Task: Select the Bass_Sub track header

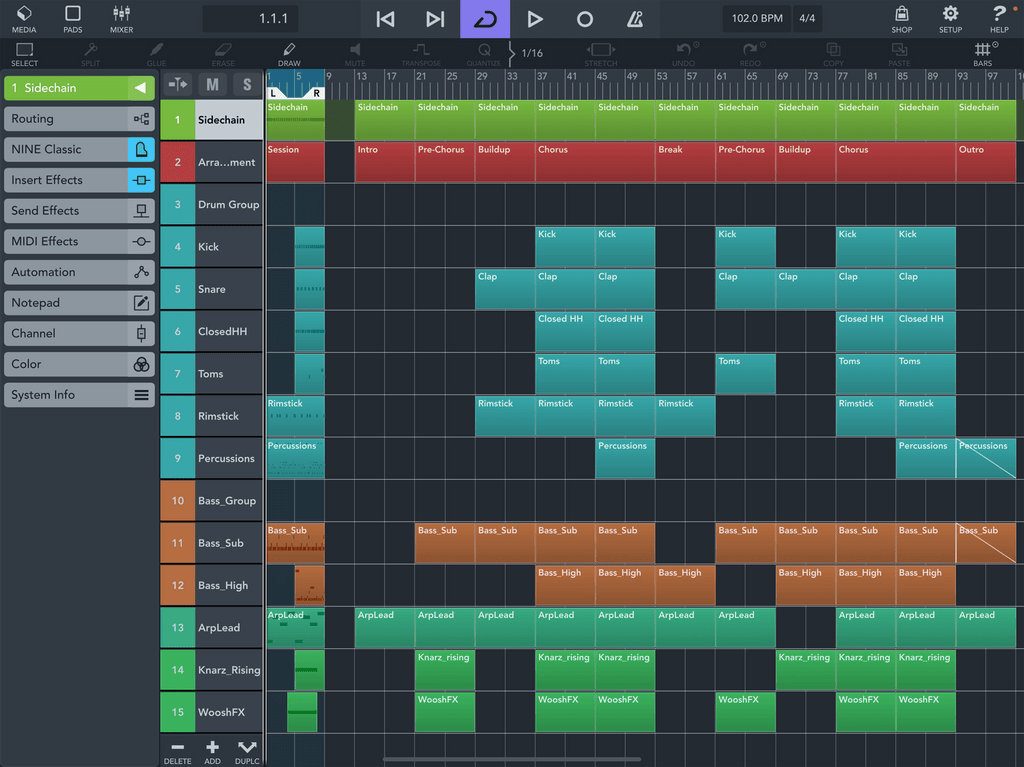Action: coord(212,543)
